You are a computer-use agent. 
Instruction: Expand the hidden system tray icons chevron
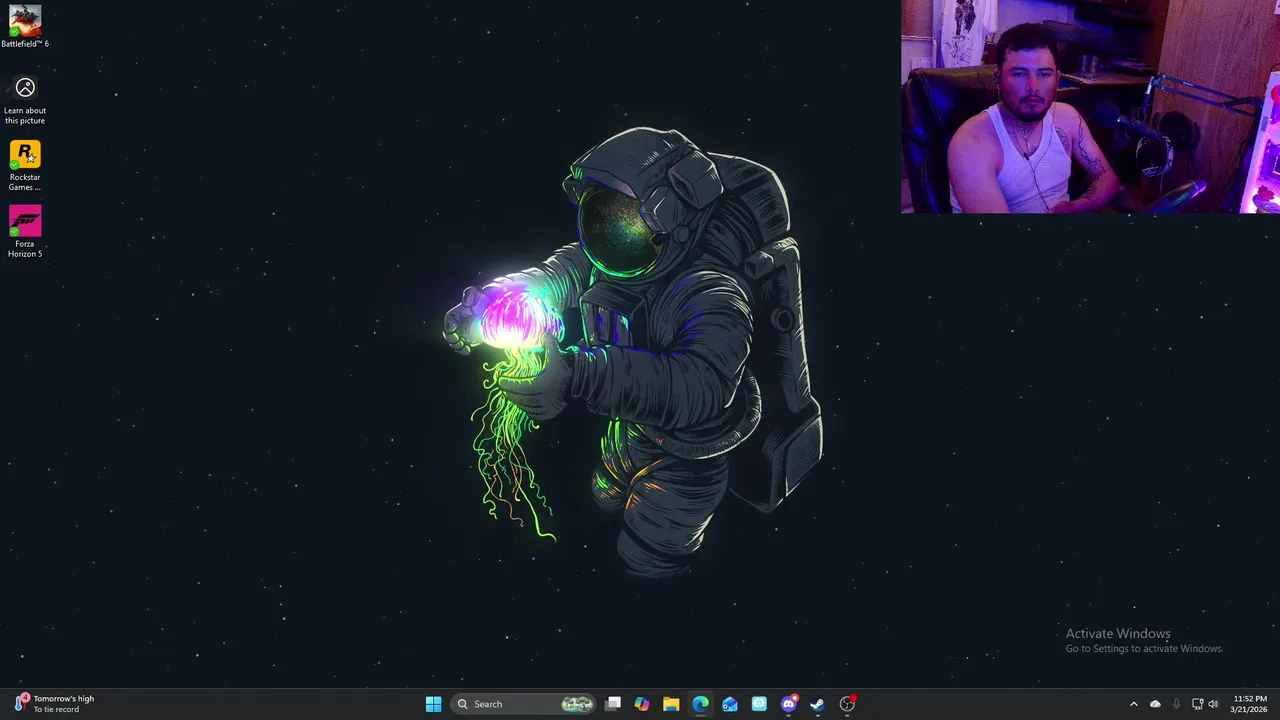(1133, 704)
